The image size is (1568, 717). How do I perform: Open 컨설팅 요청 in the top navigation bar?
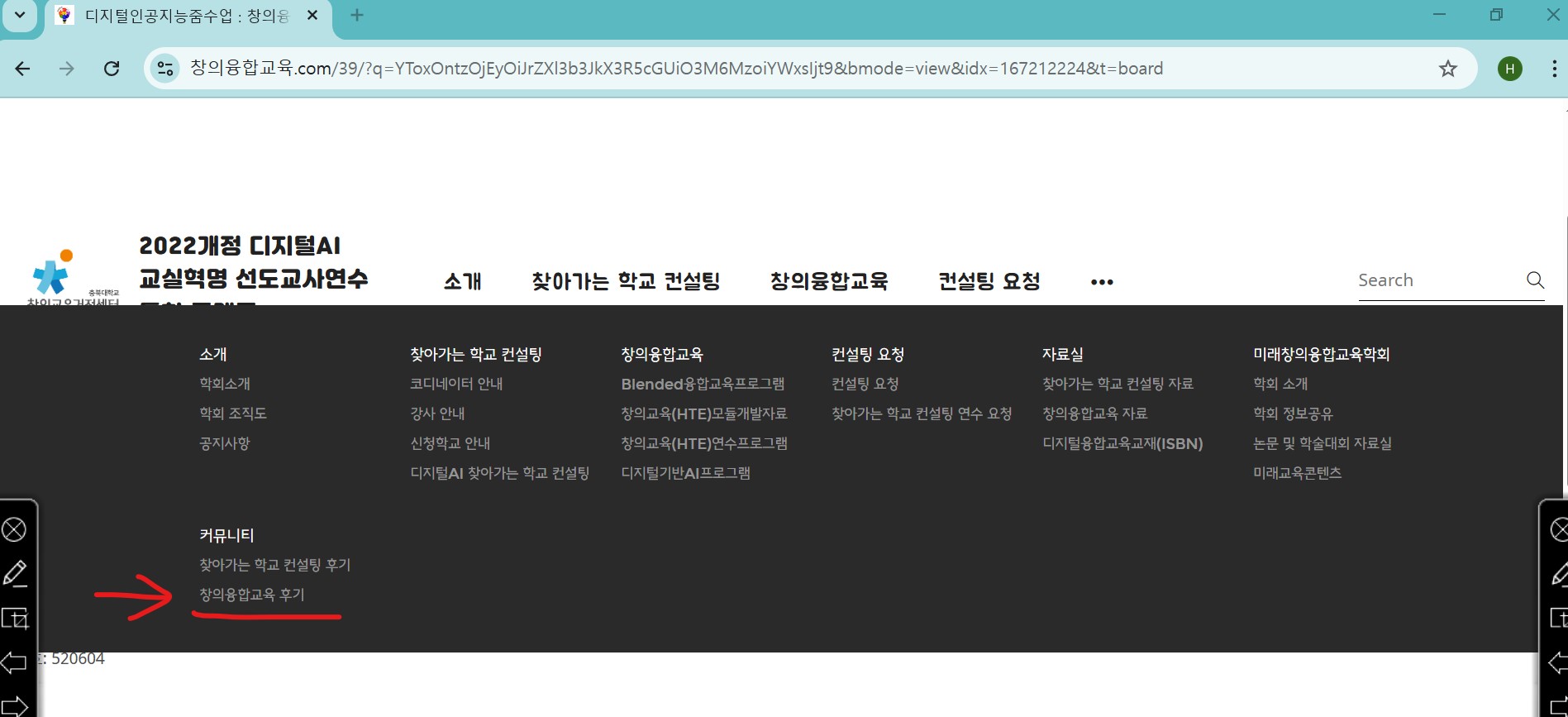989,281
